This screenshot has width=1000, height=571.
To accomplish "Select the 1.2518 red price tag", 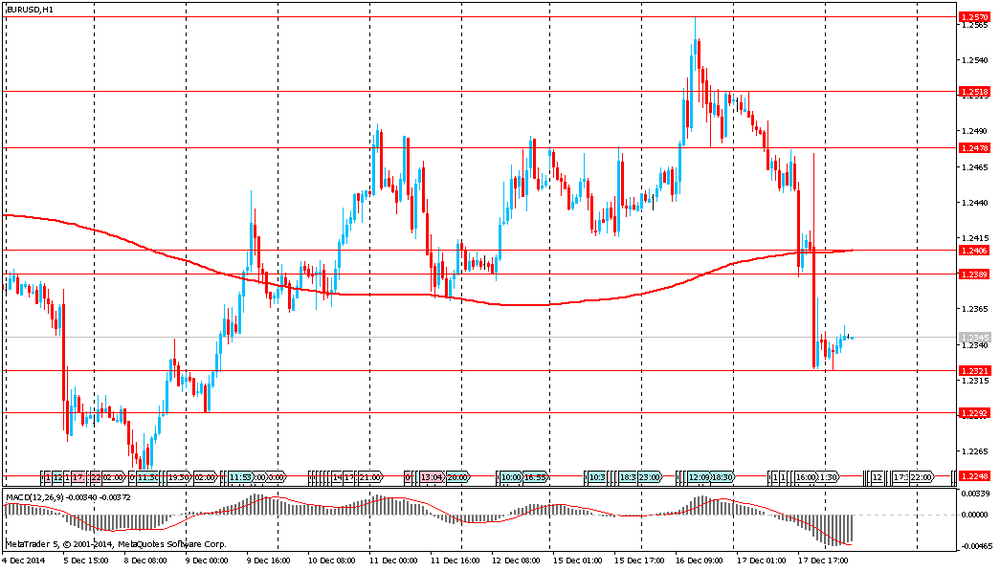I will (x=974, y=91).
